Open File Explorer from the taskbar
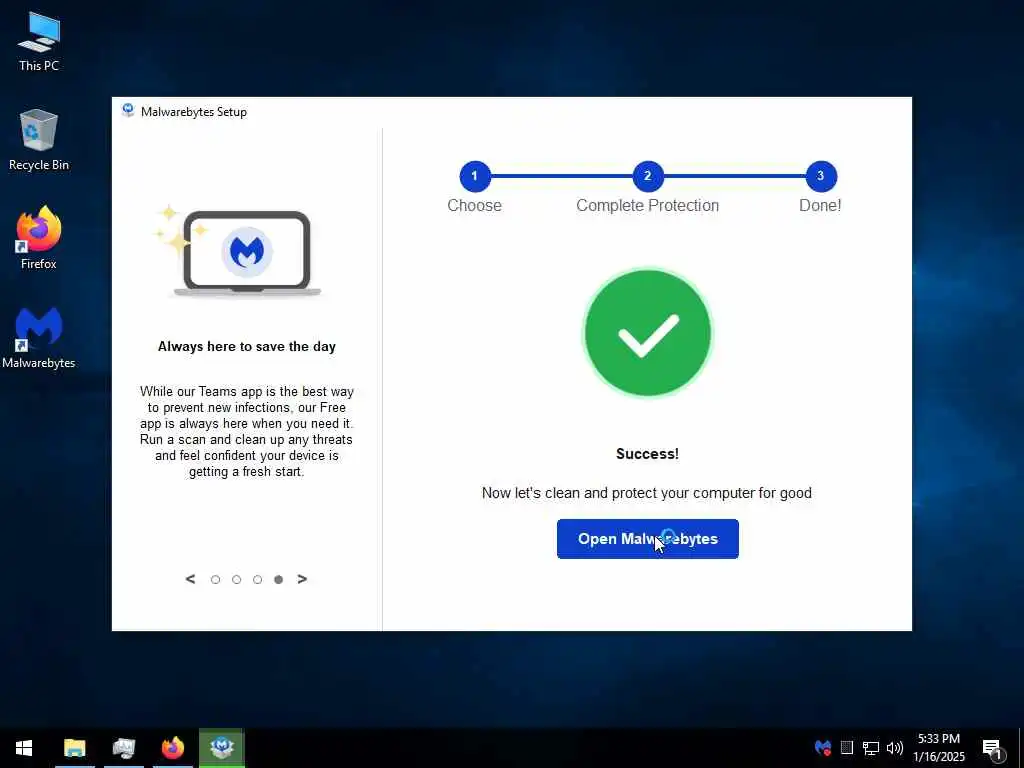The width and height of the screenshot is (1024, 768). 74,748
